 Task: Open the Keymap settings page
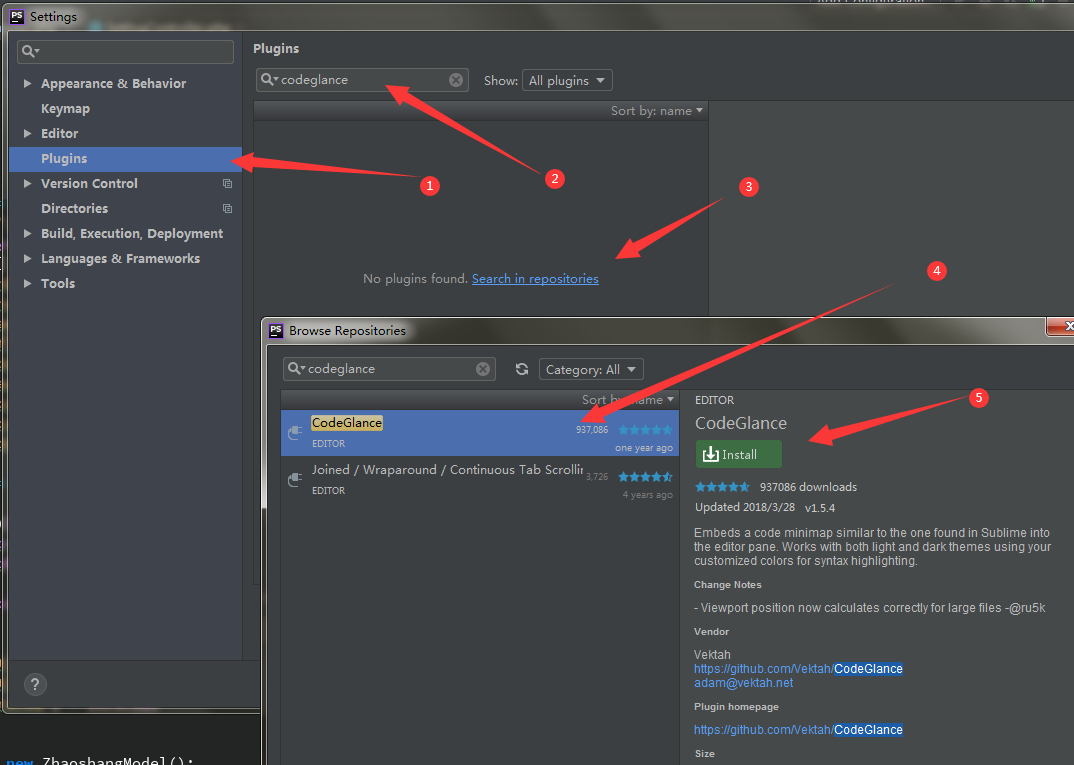click(65, 109)
